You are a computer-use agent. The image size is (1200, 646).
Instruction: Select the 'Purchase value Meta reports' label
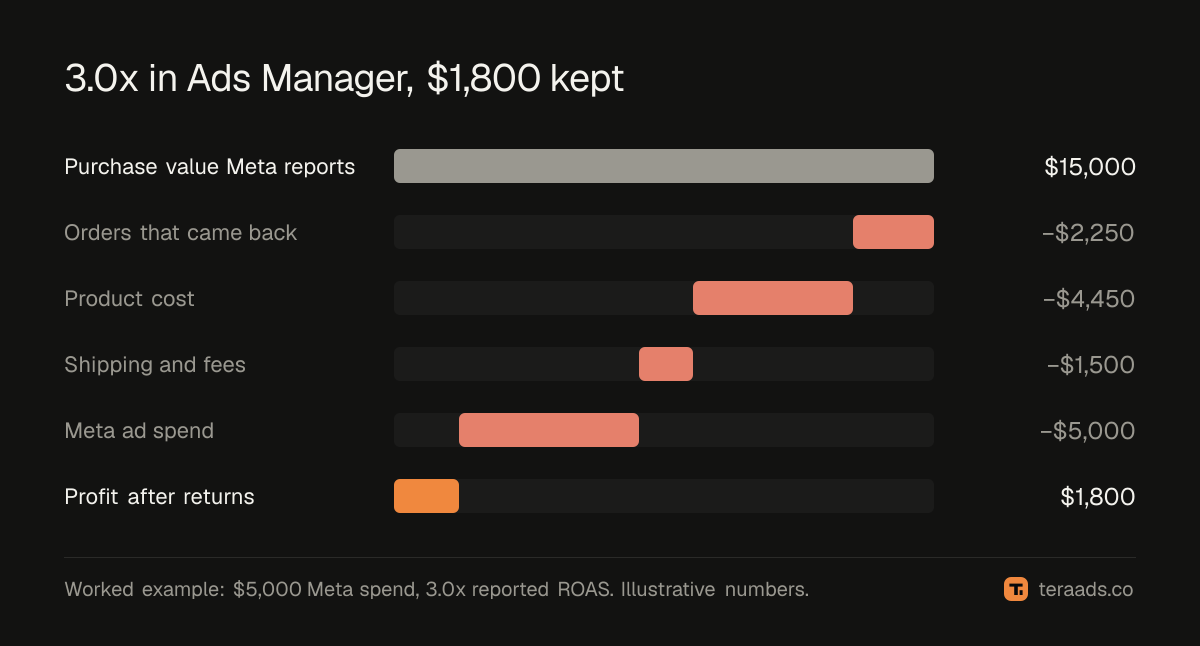coord(210,167)
